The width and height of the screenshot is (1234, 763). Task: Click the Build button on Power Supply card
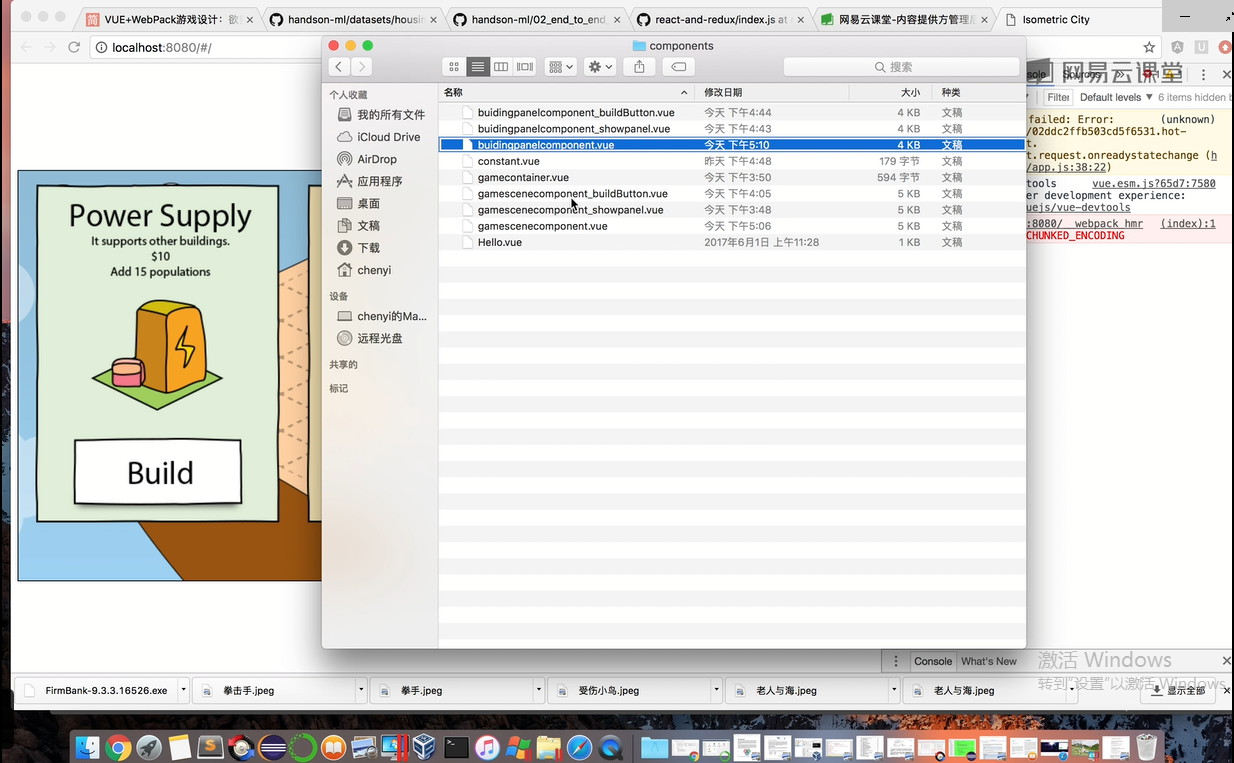coord(159,472)
